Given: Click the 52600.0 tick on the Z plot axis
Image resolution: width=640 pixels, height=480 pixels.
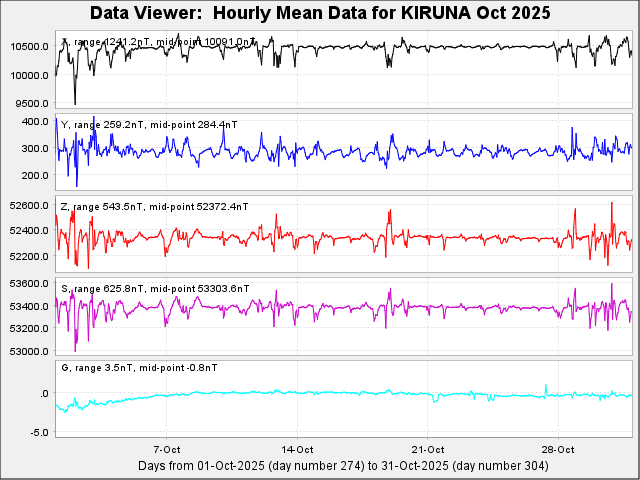Looking at the screenshot, I should [24, 206].
